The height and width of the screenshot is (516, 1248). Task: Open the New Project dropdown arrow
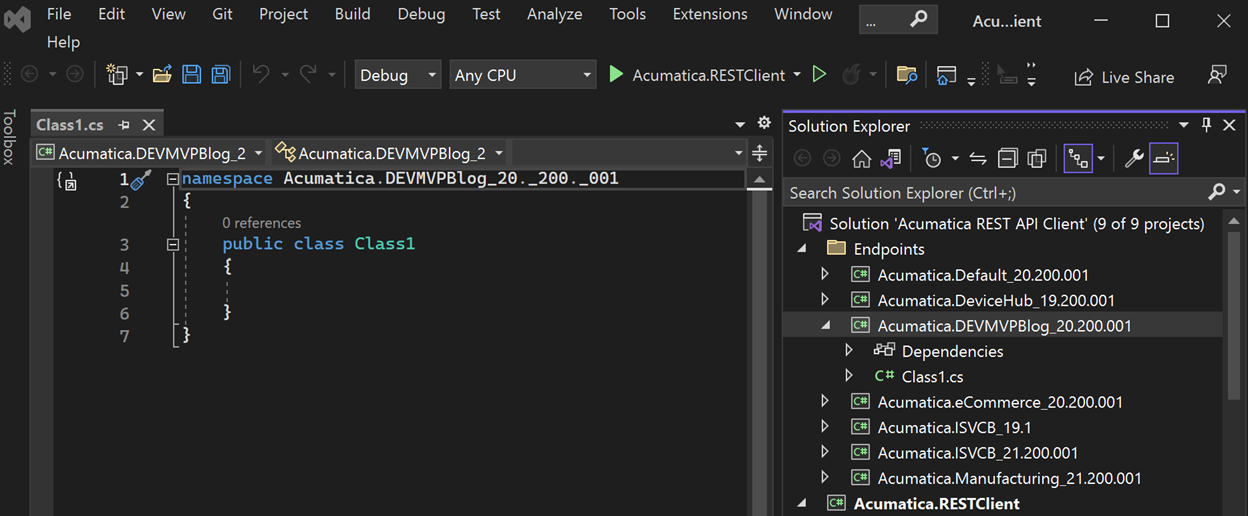(x=139, y=75)
